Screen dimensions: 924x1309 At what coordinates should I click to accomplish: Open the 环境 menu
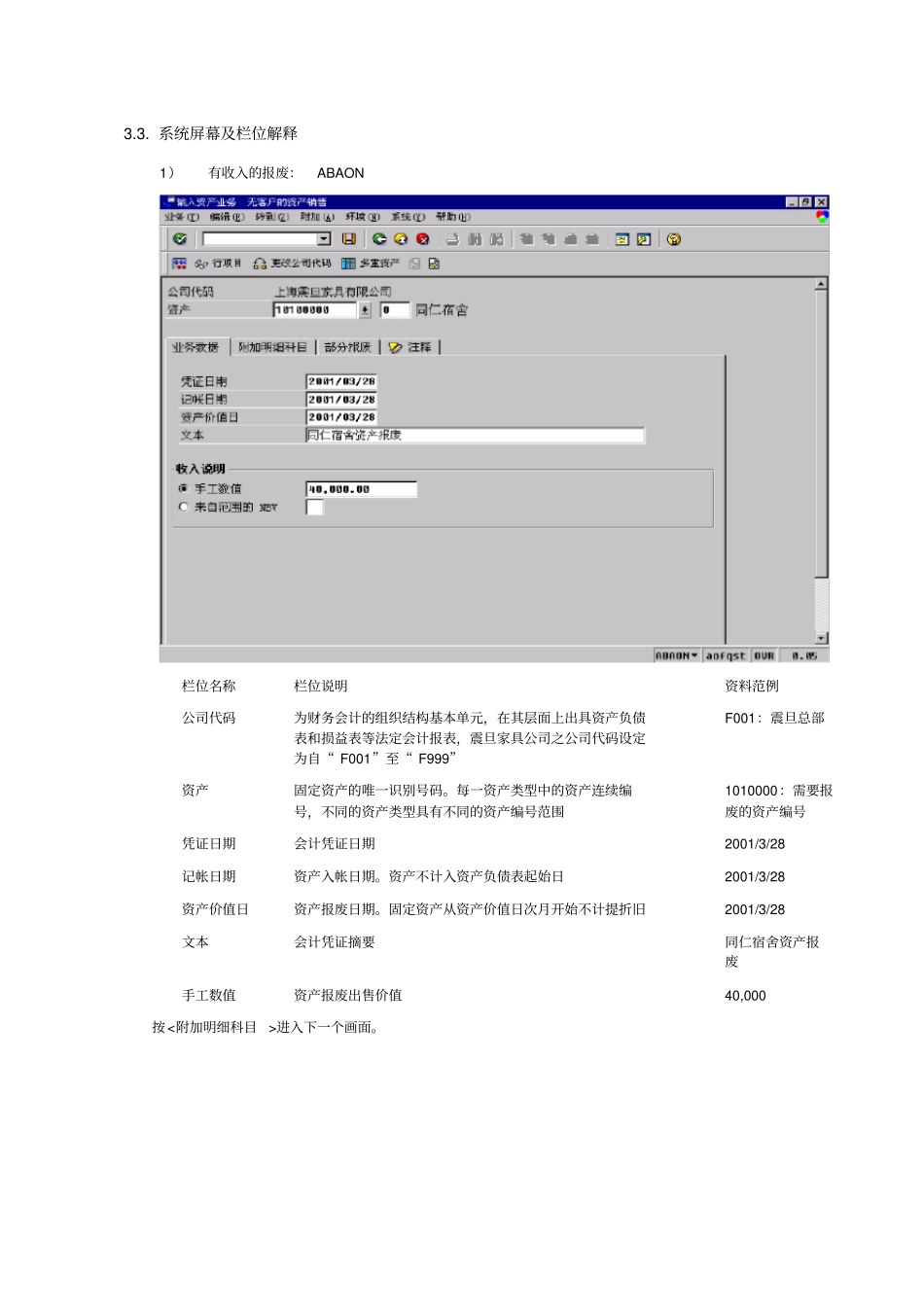pos(363,217)
